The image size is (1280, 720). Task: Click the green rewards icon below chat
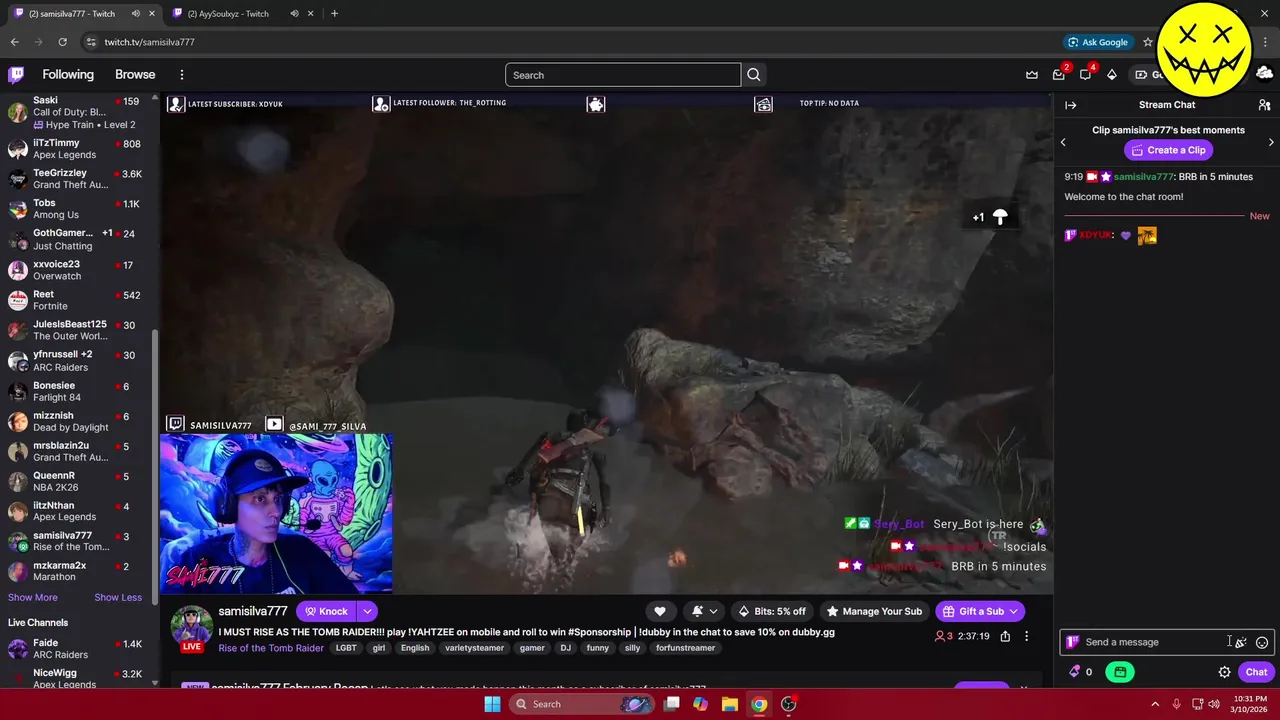[x=1120, y=672]
